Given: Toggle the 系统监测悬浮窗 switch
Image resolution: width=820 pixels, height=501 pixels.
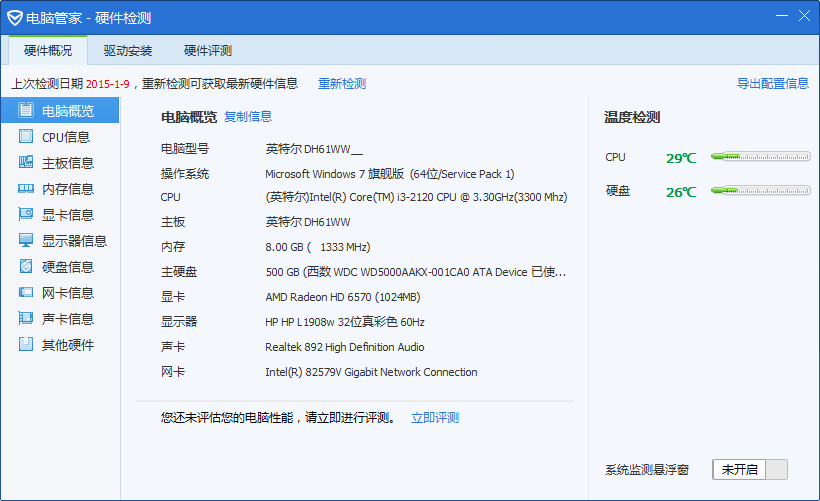Looking at the screenshot, I should (x=749, y=470).
